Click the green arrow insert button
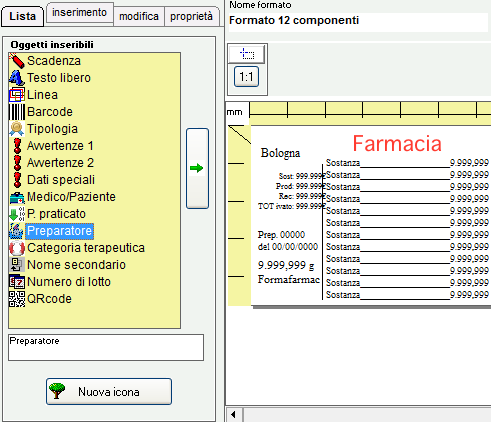 (197, 168)
